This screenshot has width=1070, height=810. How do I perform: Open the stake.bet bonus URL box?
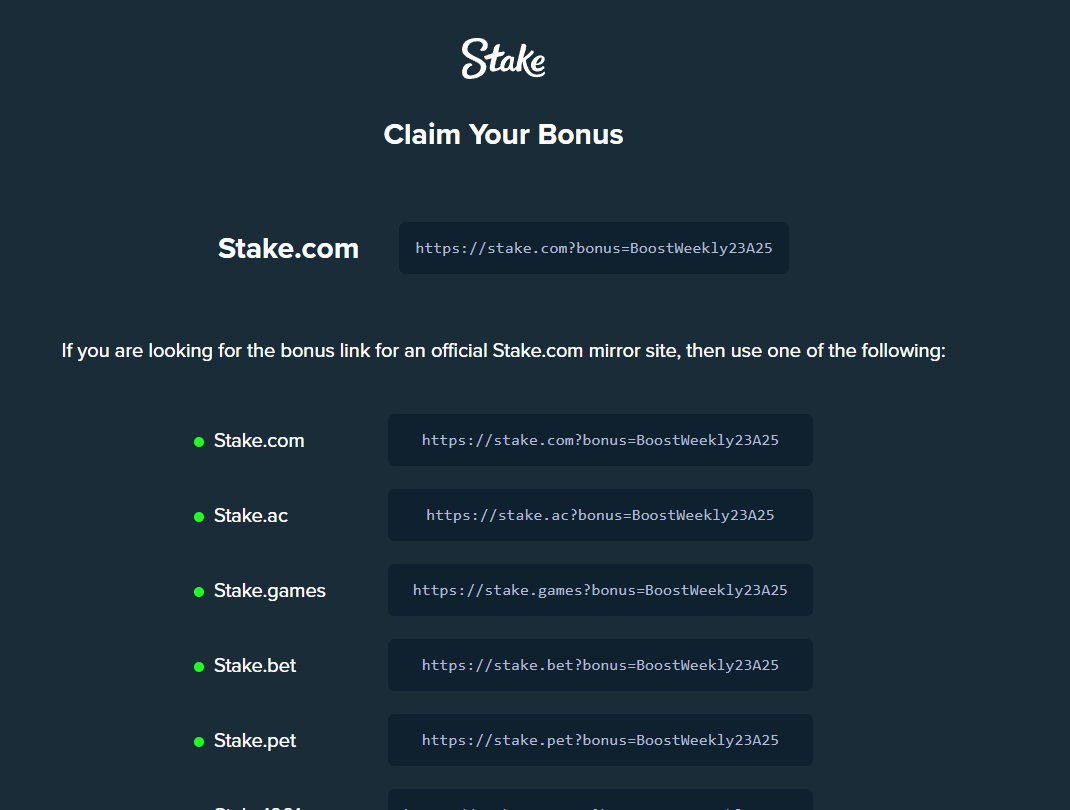(600, 665)
